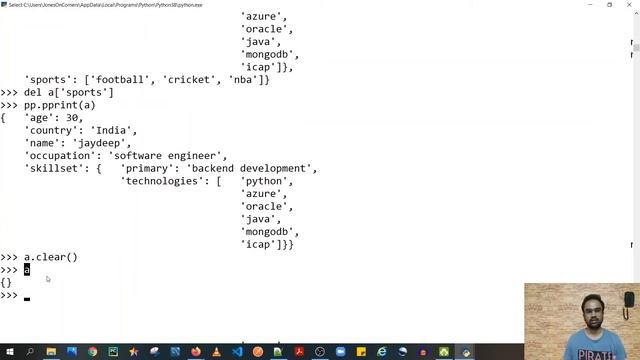Click the 'pp.pprint(a)' command line
Screen dimensions: 640x360
click(x=60, y=105)
